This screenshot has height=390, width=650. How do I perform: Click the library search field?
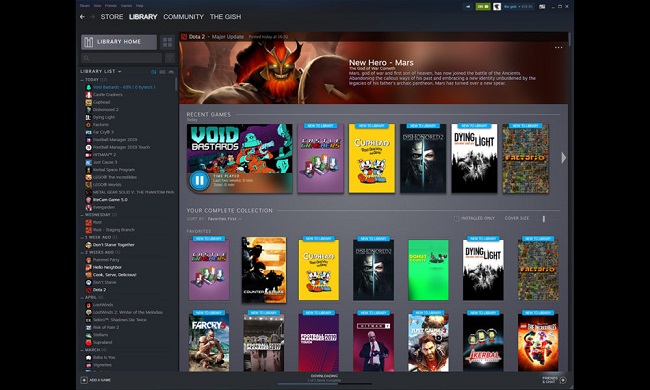tap(121, 58)
